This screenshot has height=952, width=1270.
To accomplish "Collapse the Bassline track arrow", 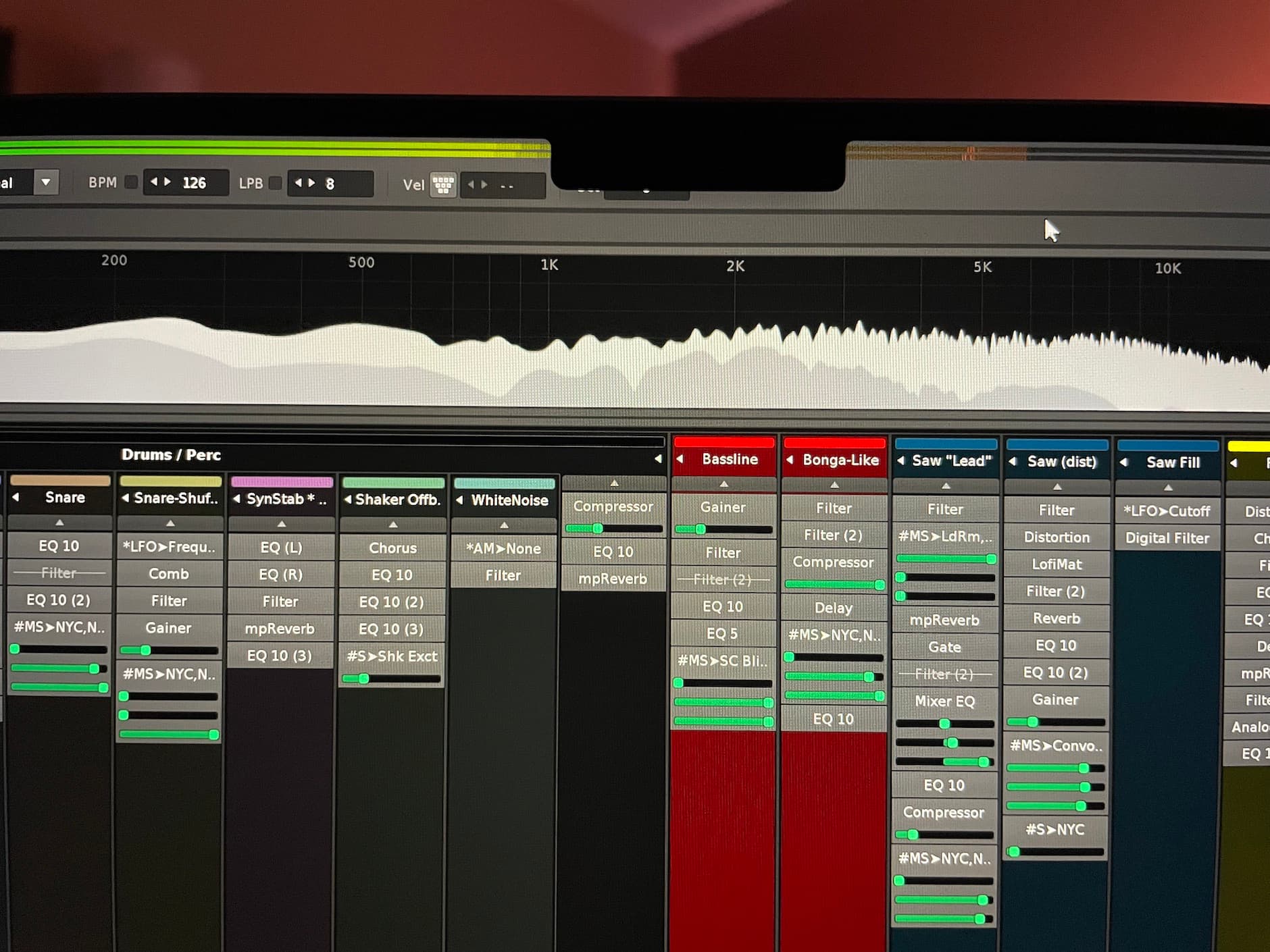I will 681,459.
